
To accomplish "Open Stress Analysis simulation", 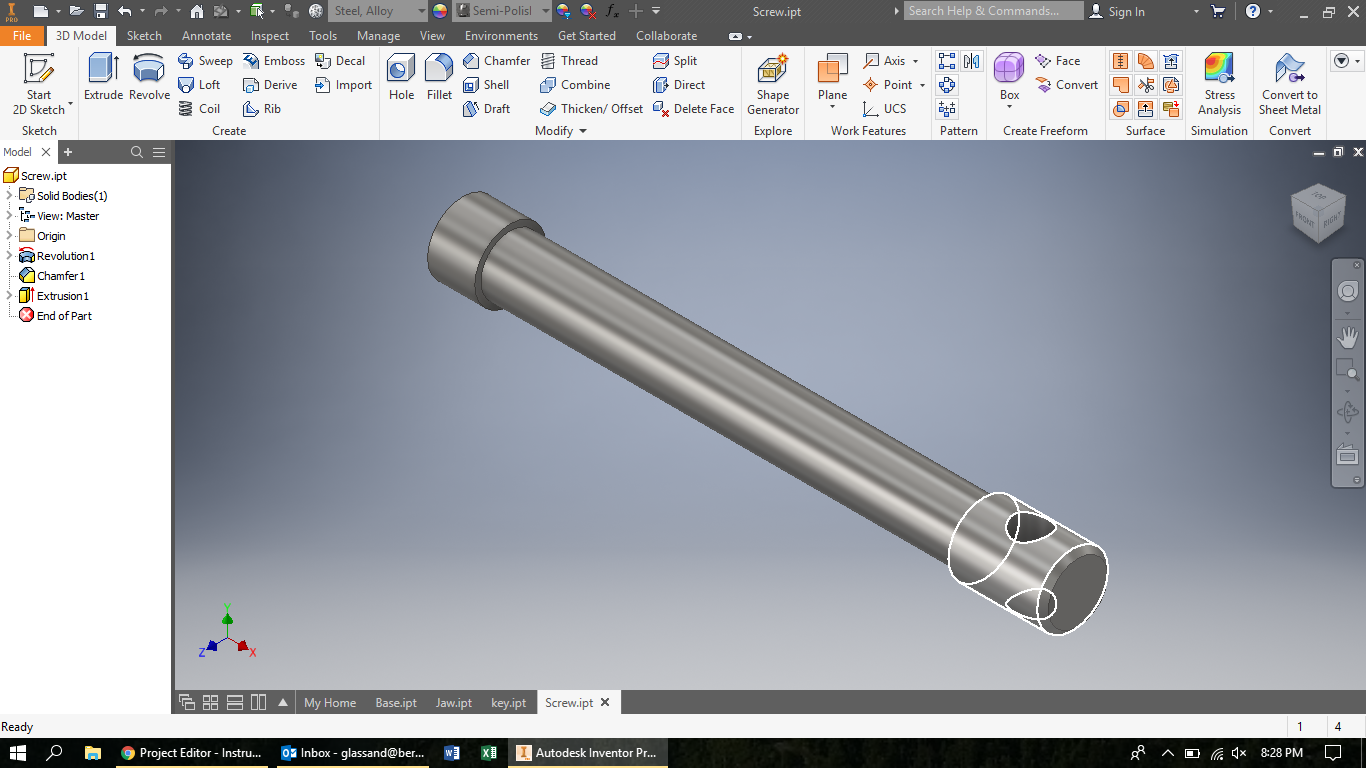I will [x=1219, y=85].
